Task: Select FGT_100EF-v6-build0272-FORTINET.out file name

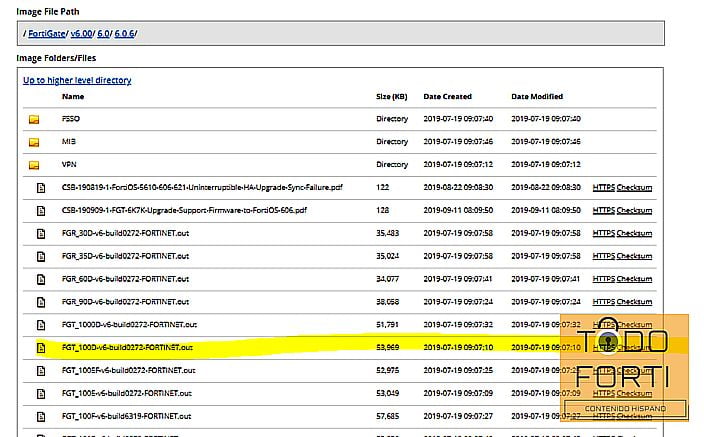Action: [x=128, y=370]
